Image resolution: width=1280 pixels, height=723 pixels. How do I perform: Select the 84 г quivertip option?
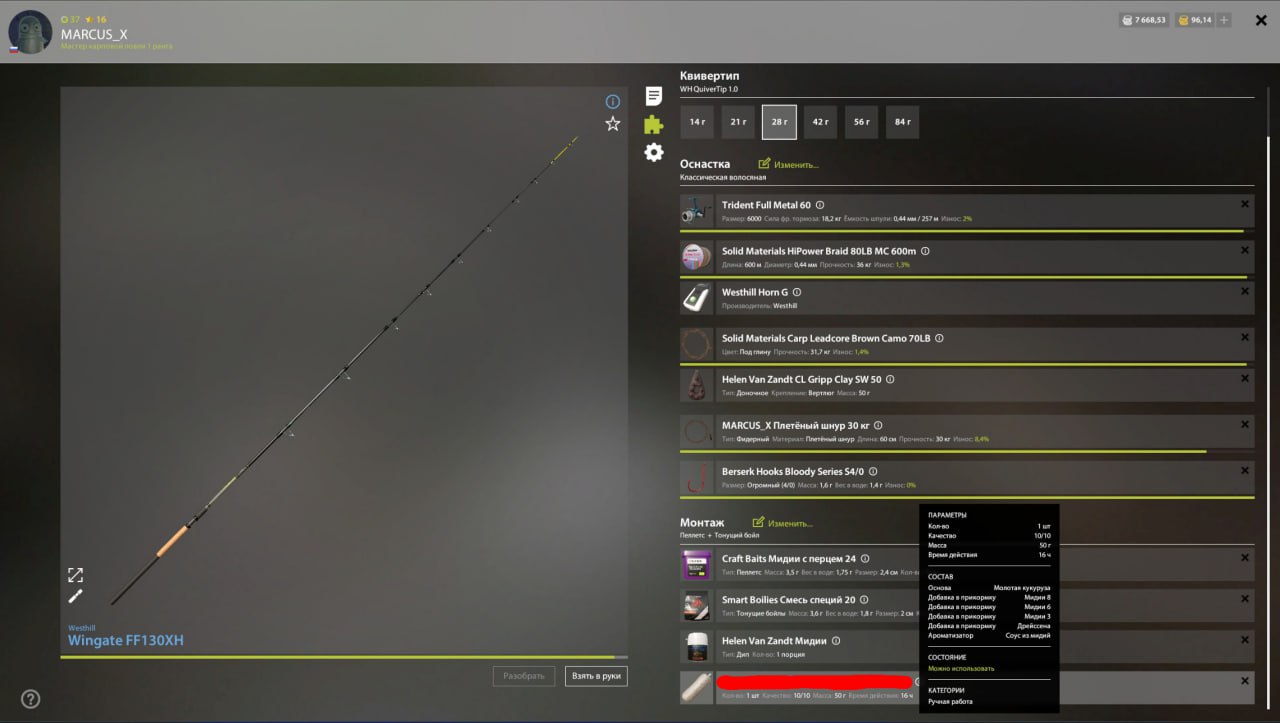click(902, 122)
